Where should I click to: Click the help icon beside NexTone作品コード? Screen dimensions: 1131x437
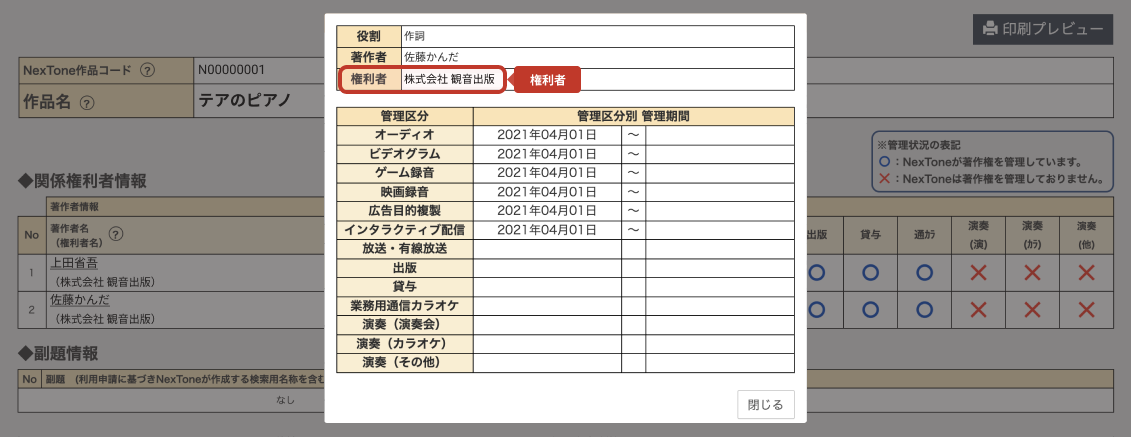[x=147, y=70]
